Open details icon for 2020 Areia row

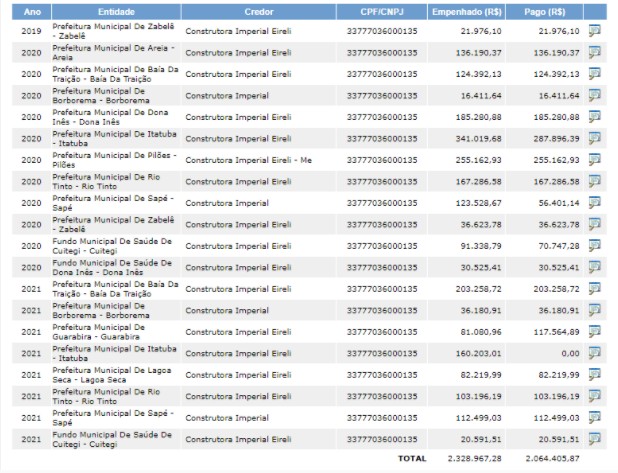point(594,52)
